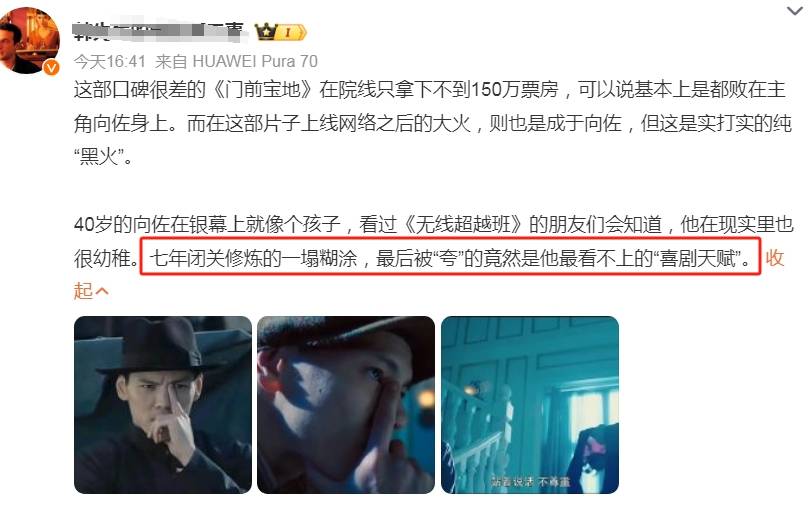
Task: Click the orange verified V badge
Action: coord(51,67)
